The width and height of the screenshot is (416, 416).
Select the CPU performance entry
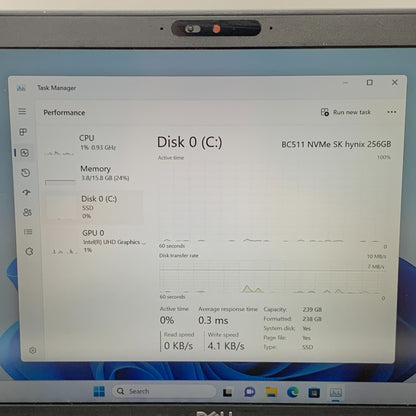coord(93,144)
